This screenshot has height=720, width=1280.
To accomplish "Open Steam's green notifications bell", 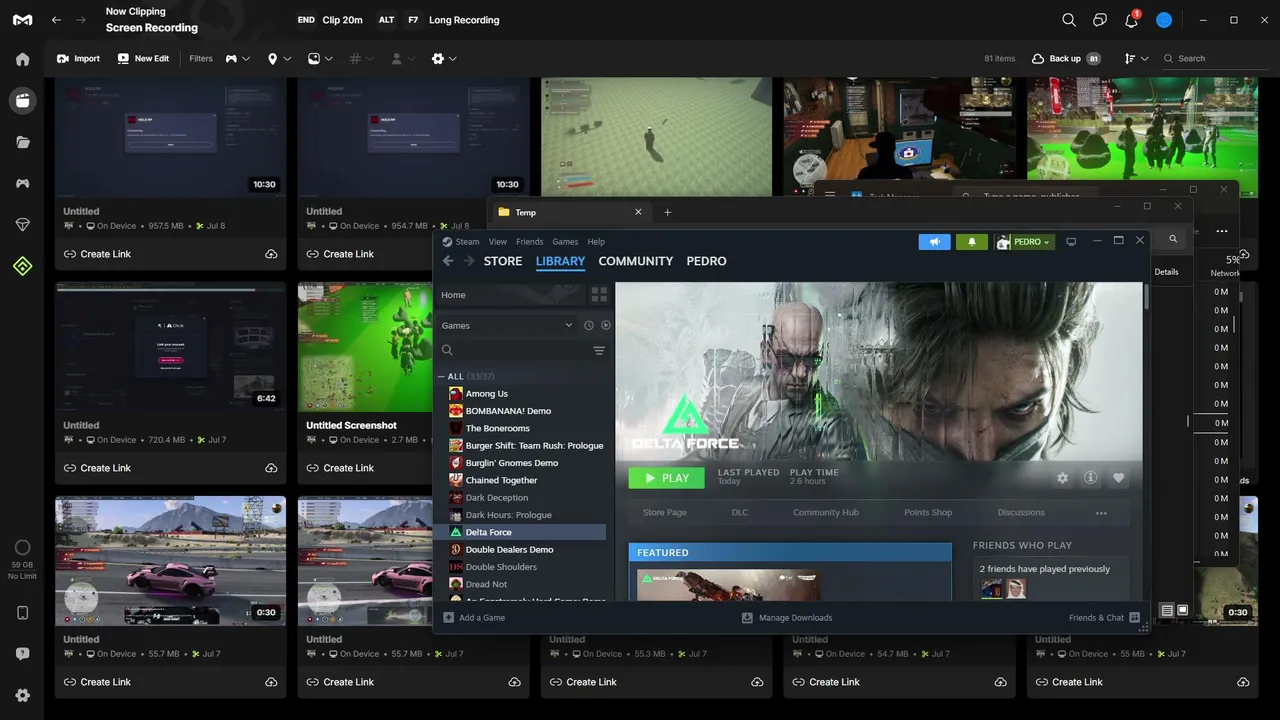I will (971, 242).
